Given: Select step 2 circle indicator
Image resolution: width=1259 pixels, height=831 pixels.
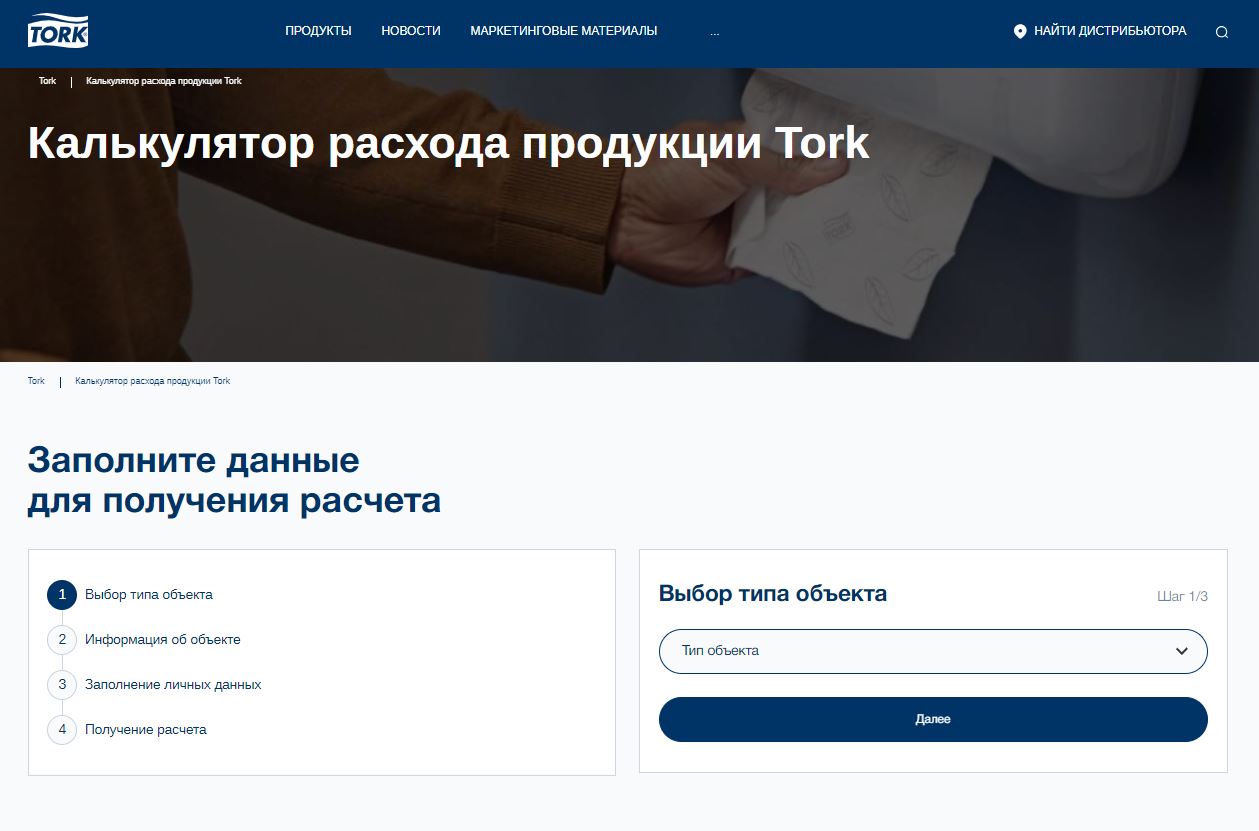Looking at the screenshot, I should pyautogui.click(x=62, y=640).
